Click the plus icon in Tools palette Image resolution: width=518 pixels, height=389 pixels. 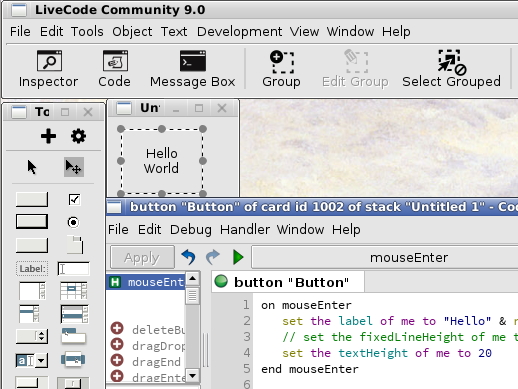(48, 136)
